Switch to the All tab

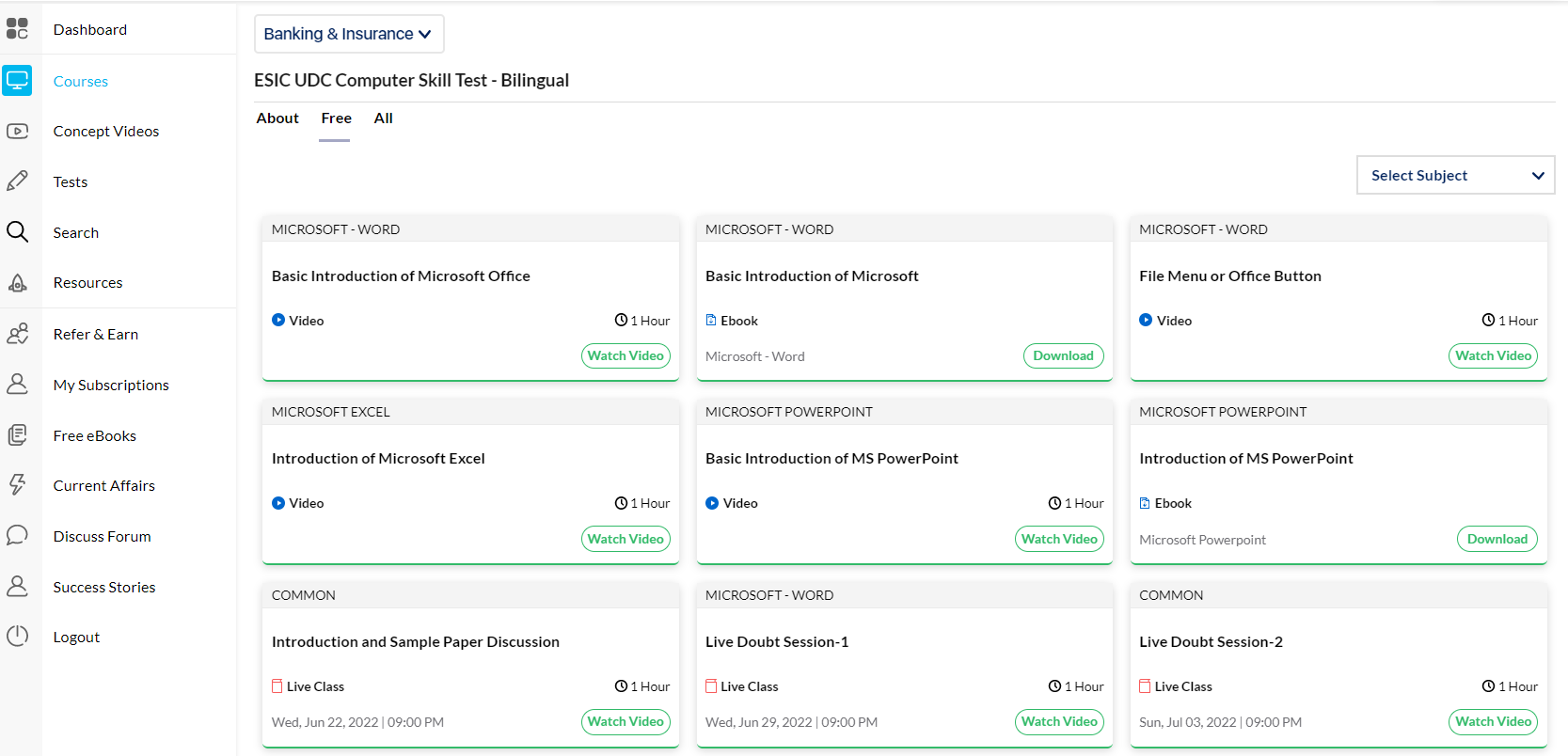click(383, 118)
